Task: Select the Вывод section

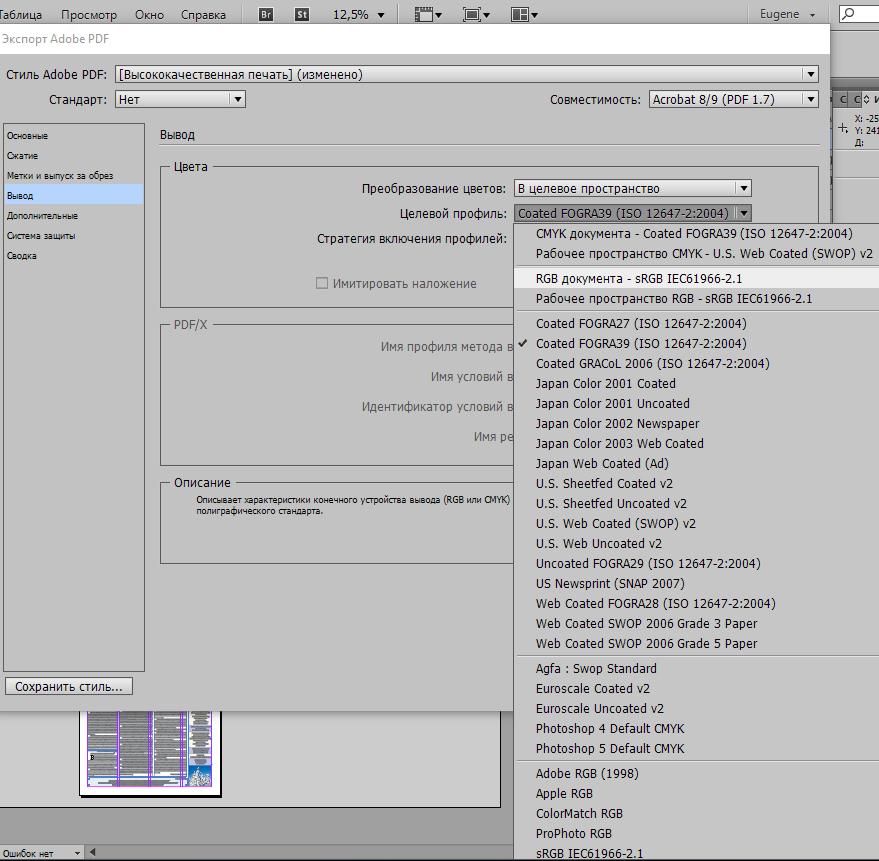Action: (x=73, y=196)
